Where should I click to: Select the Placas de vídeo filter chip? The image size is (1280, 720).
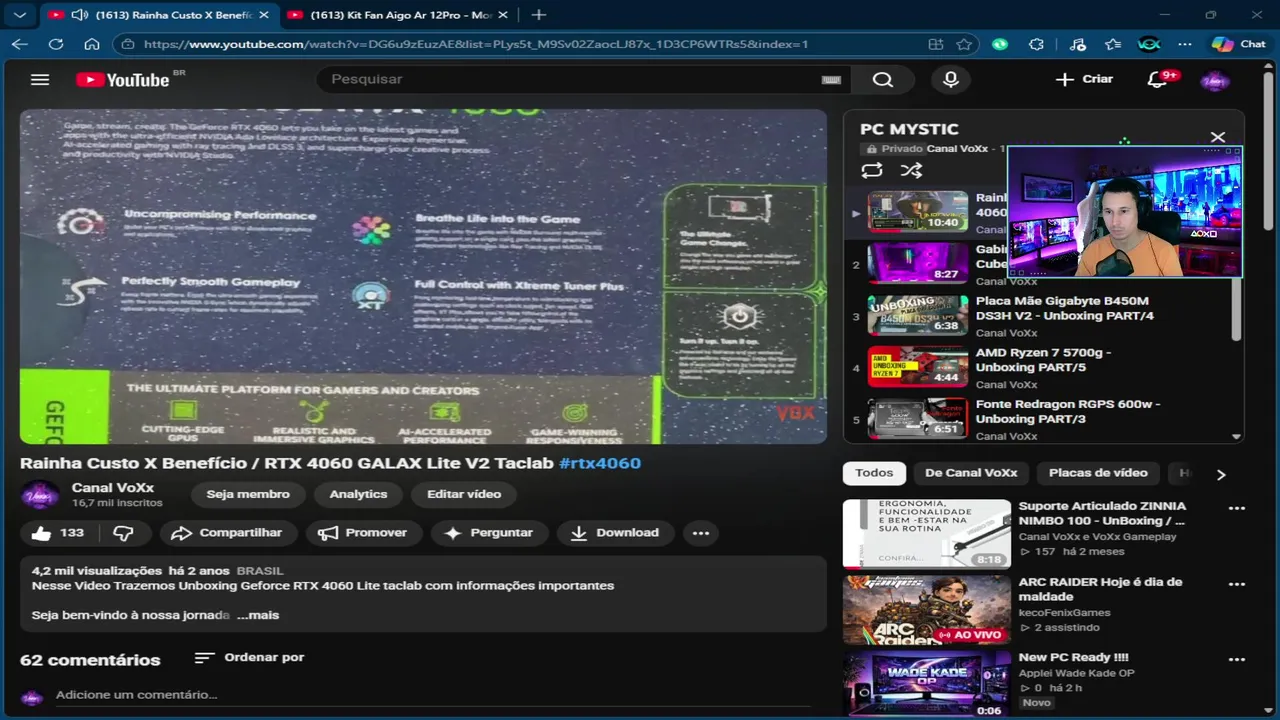pos(1098,473)
